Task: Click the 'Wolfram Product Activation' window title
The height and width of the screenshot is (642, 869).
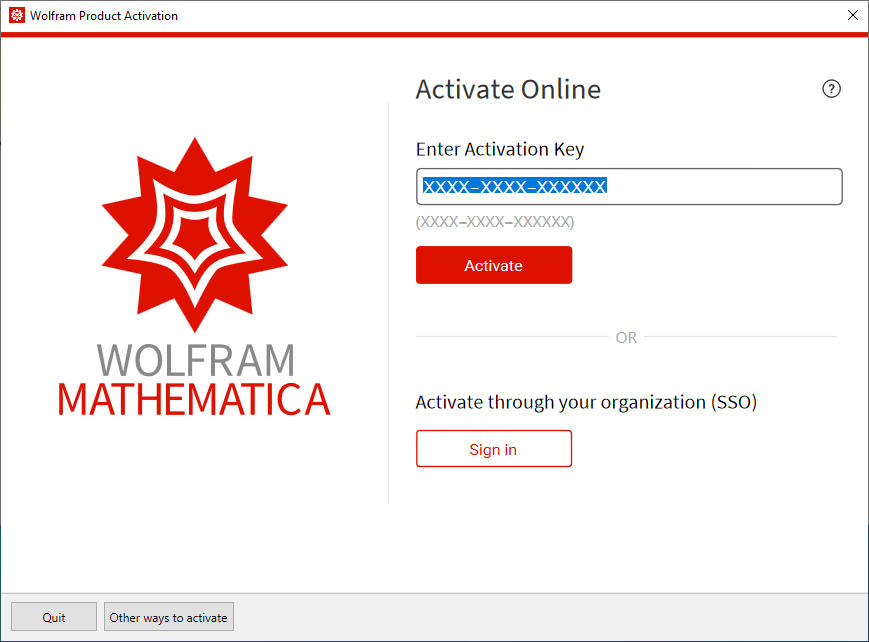Action: click(x=104, y=16)
